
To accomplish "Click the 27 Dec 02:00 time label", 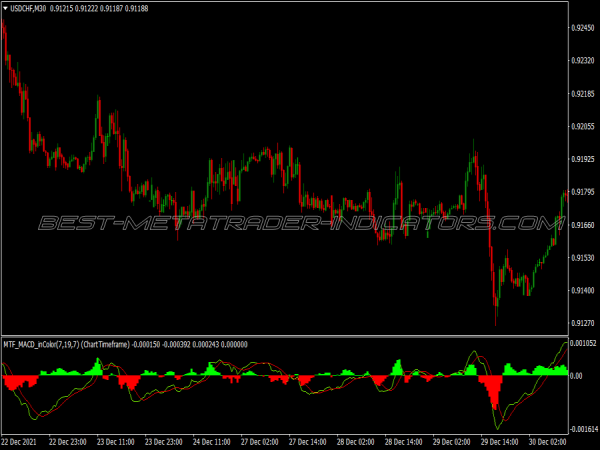I will [259, 442].
